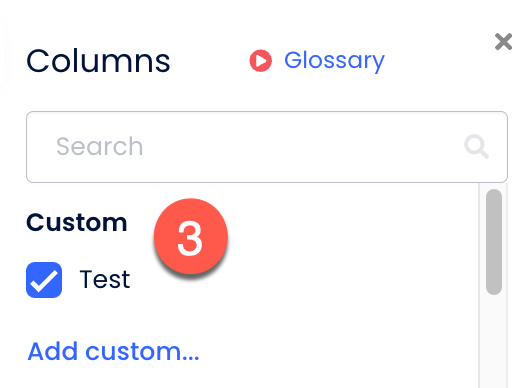
Task: Click the red number 3 badge
Action: pyautogui.click(x=191, y=236)
